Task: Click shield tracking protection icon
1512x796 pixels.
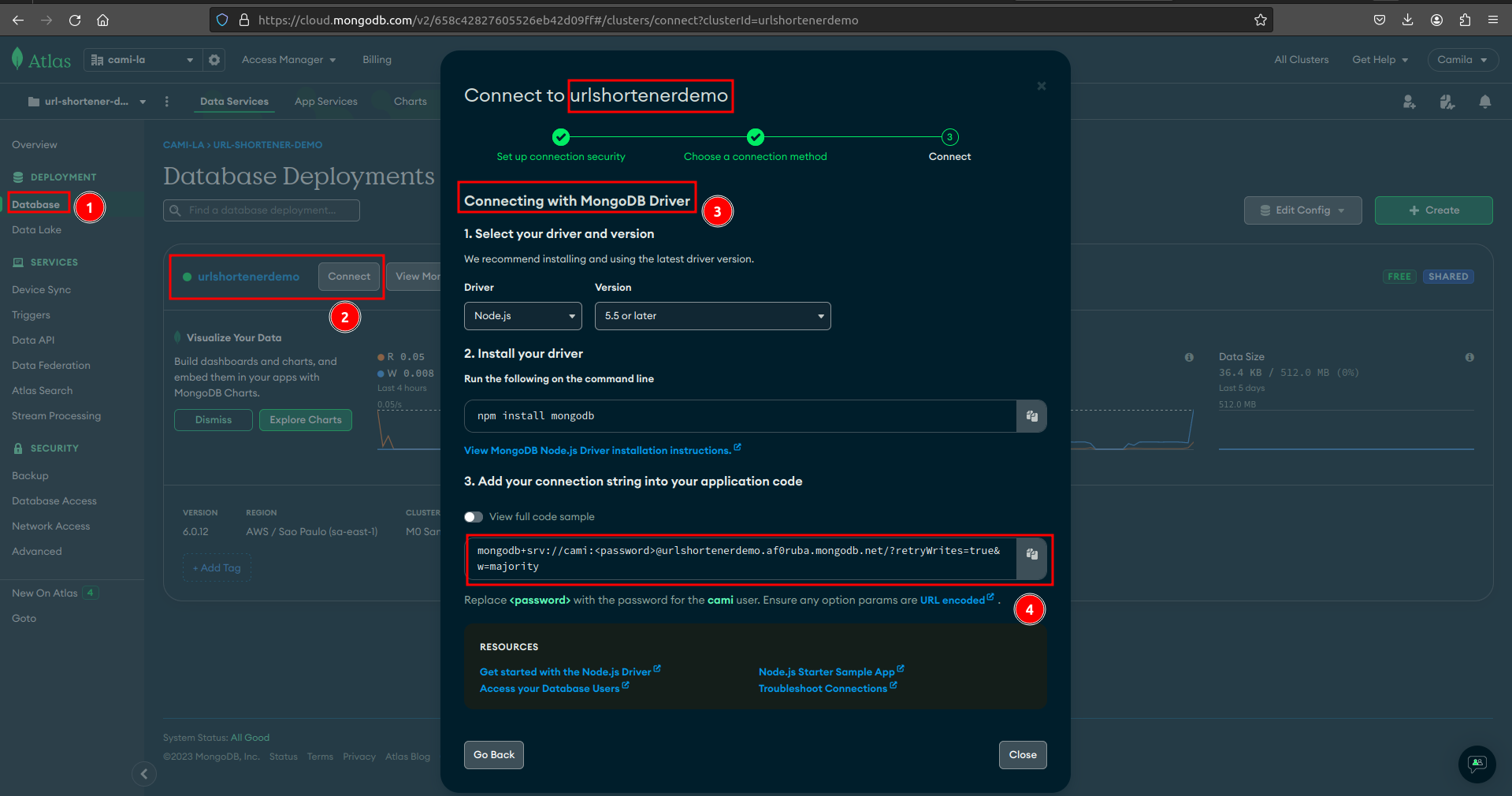Action: 222,20
